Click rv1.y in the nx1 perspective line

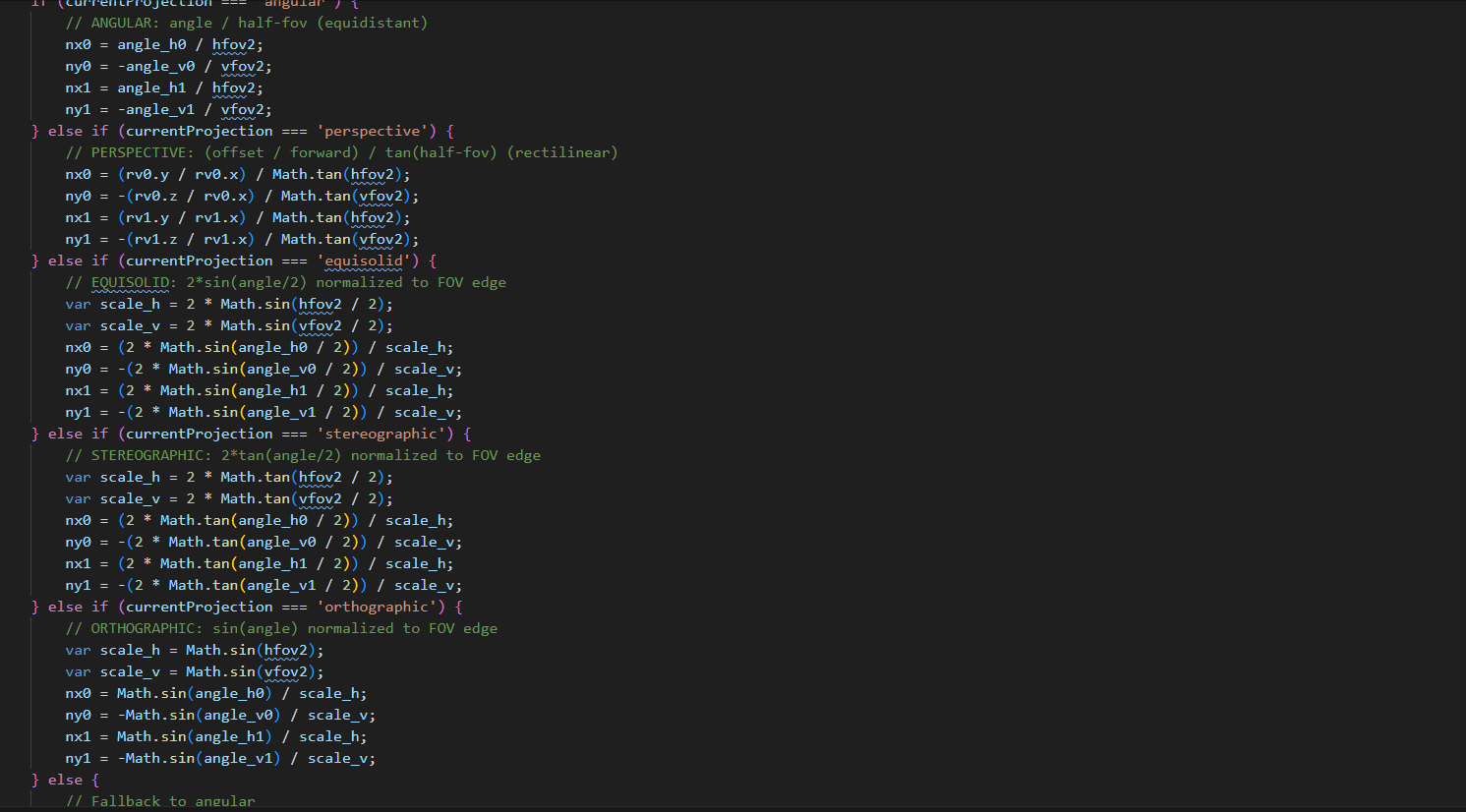pos(147,217)
